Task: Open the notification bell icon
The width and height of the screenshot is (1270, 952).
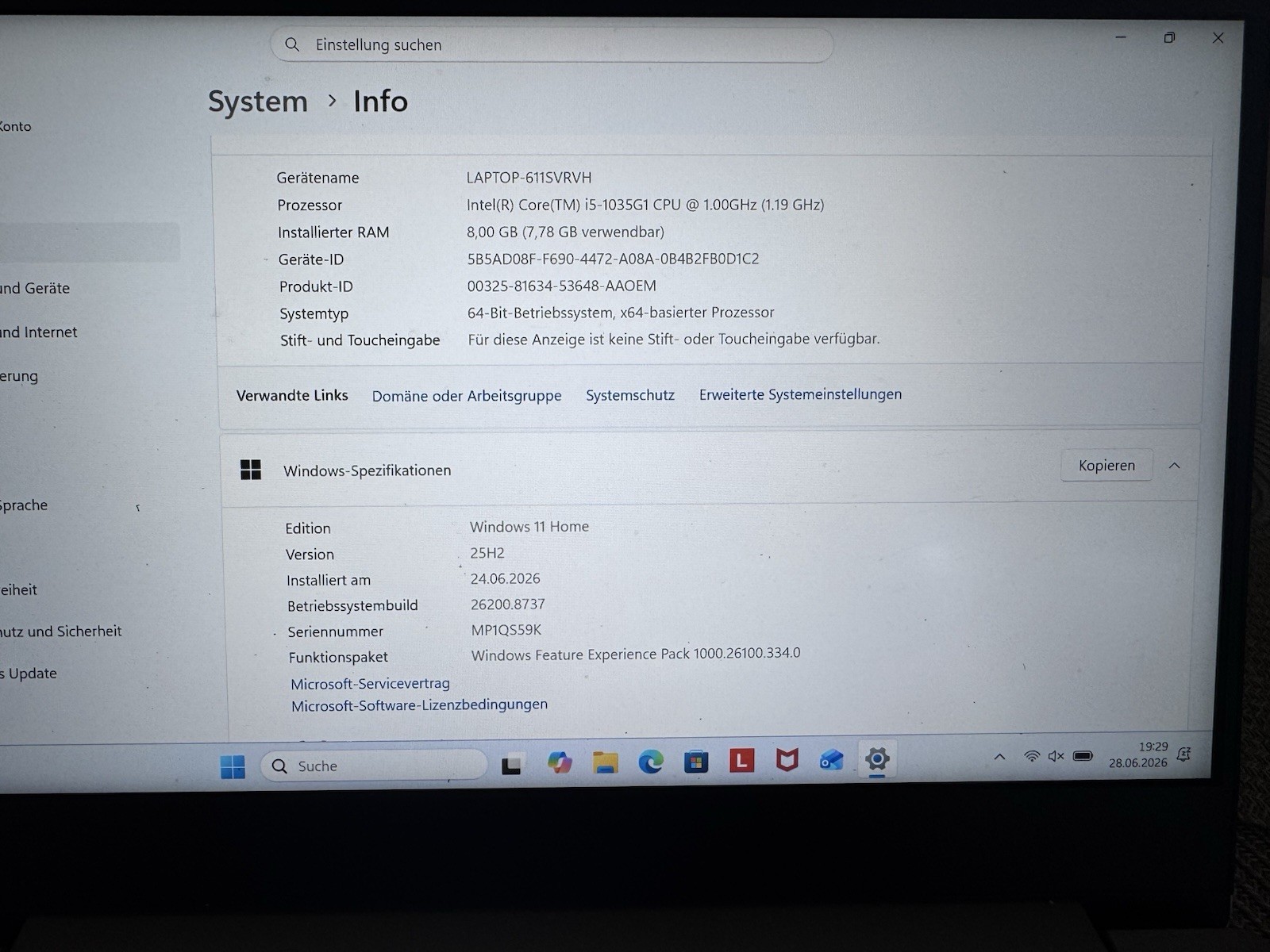Action: 1183,754
